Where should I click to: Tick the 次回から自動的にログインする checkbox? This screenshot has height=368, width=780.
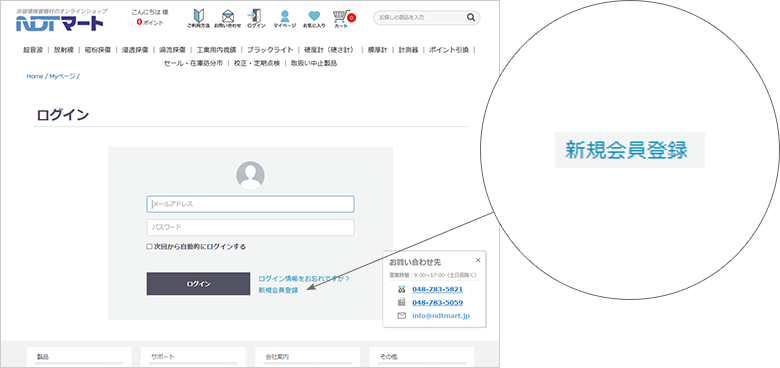(149, 247)
